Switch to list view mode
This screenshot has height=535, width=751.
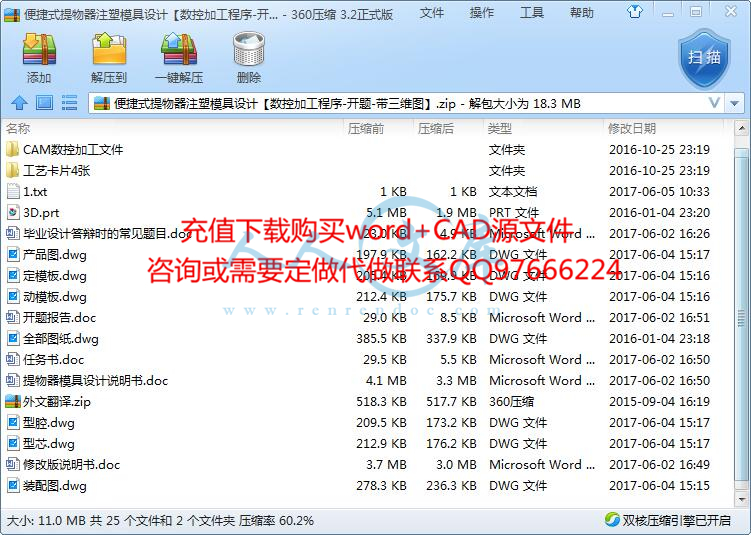click(69, 102)
